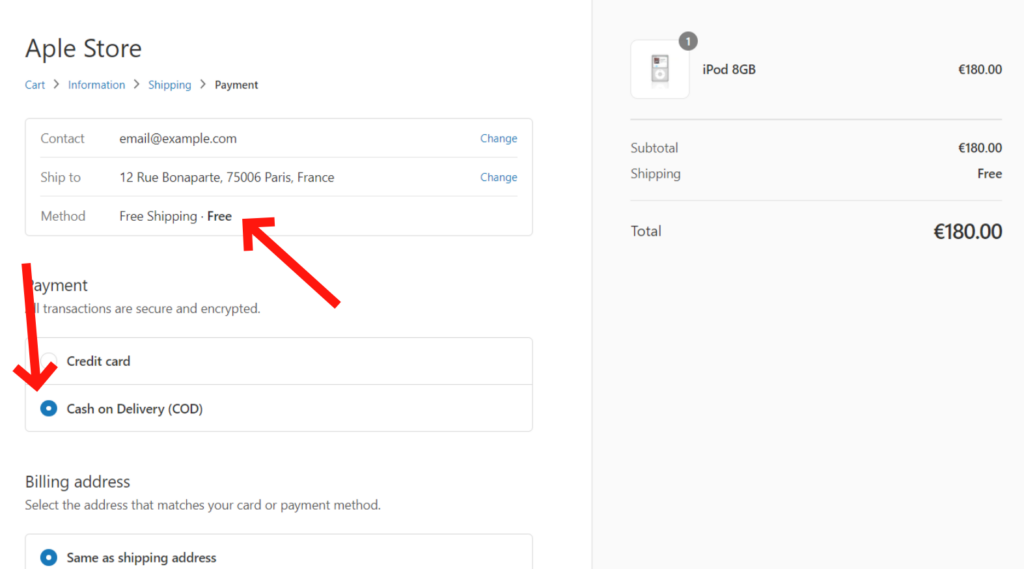The image size is (1024, 569).
Task: Change the contact email
Action: pos(498,138)
